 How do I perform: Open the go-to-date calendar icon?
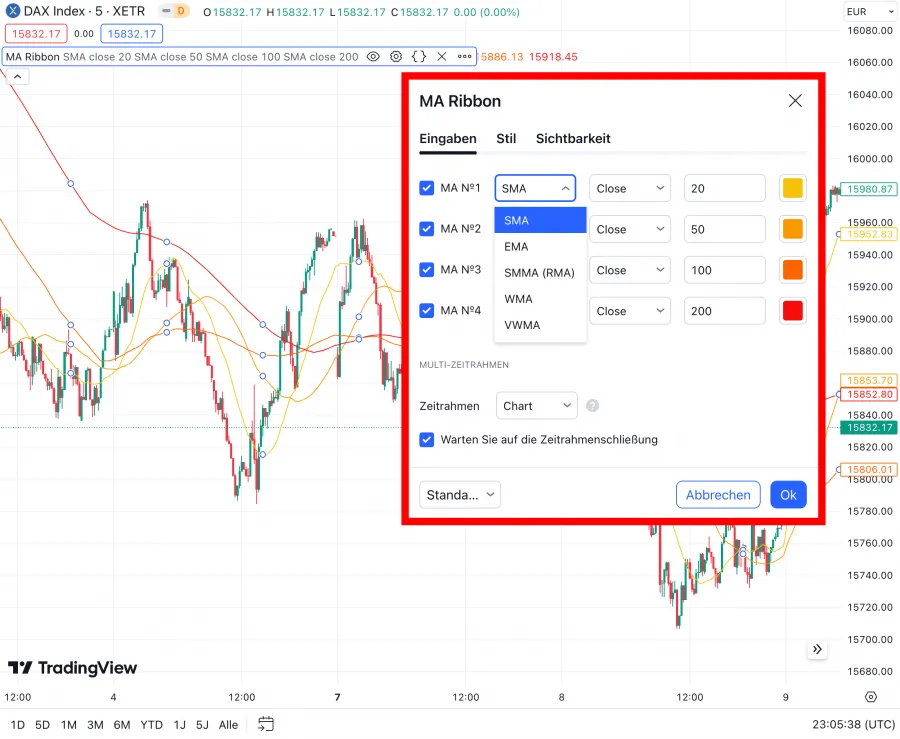point(265,724)
